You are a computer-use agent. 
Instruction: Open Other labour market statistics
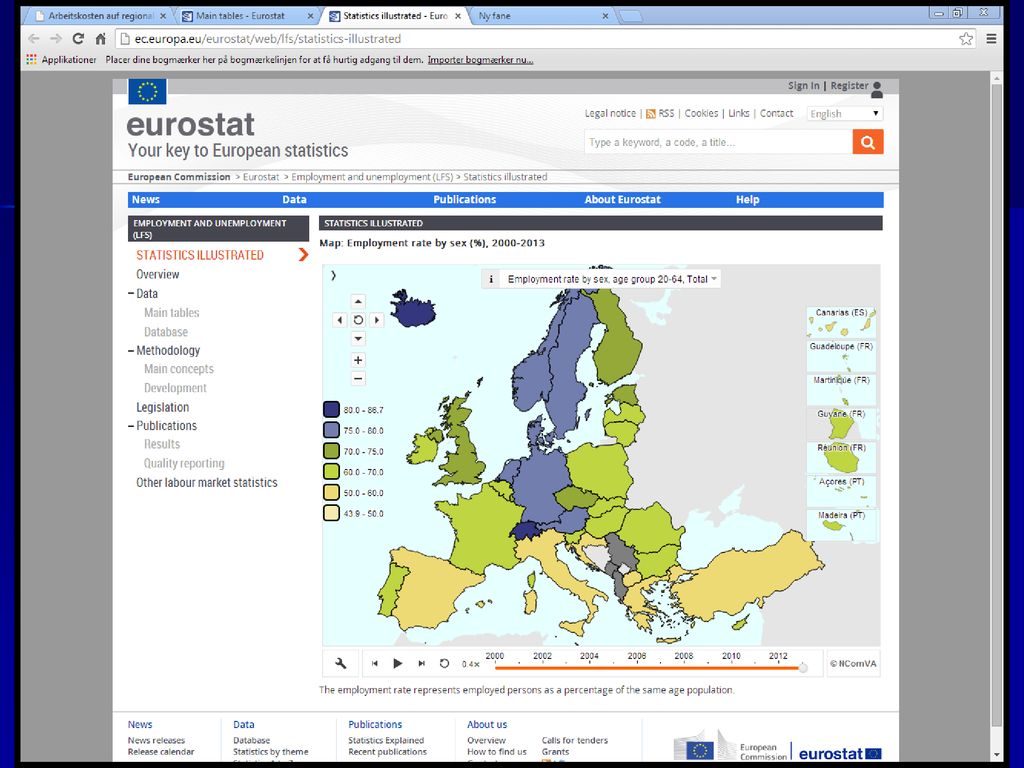tap(207, 483)
